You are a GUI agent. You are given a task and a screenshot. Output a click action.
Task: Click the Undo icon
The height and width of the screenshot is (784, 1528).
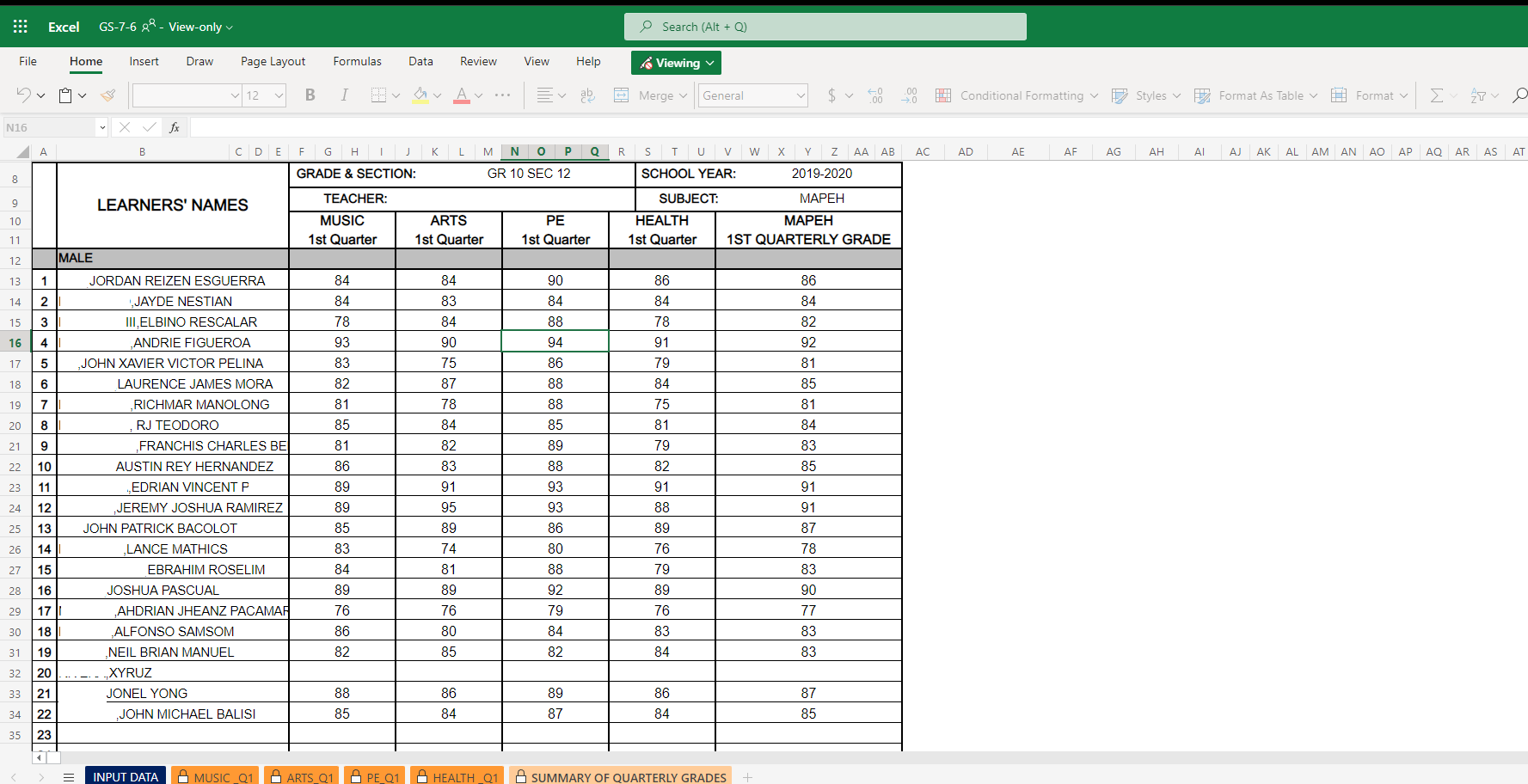point(24,95)
